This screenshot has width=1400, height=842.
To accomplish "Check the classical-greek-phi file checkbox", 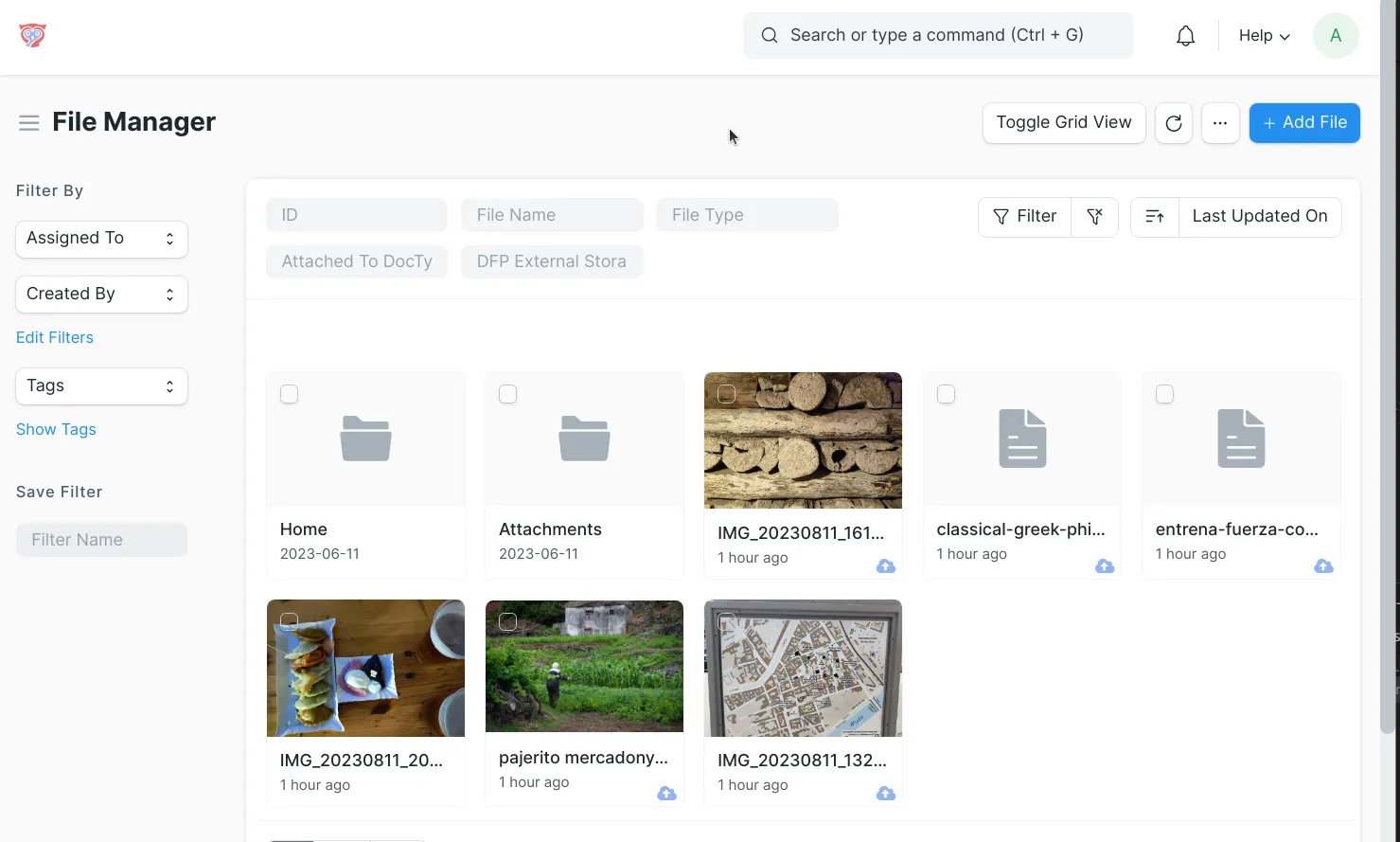I will tap(946, 394).
